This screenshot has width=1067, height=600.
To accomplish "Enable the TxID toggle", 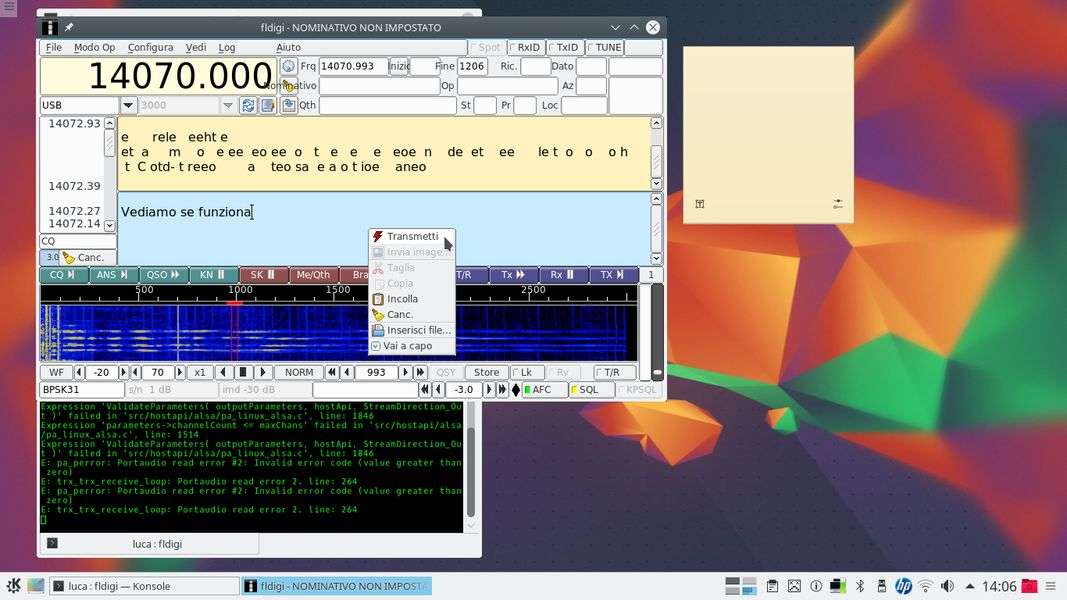I will (564, 47).
